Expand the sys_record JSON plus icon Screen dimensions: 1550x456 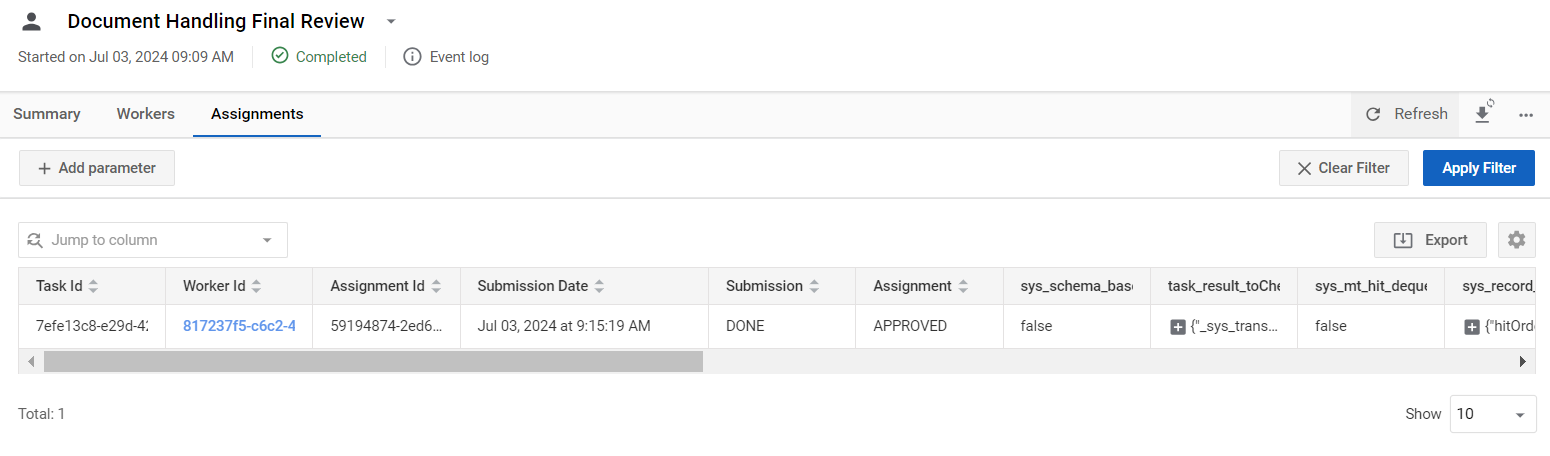click(x=1472, y=327)
